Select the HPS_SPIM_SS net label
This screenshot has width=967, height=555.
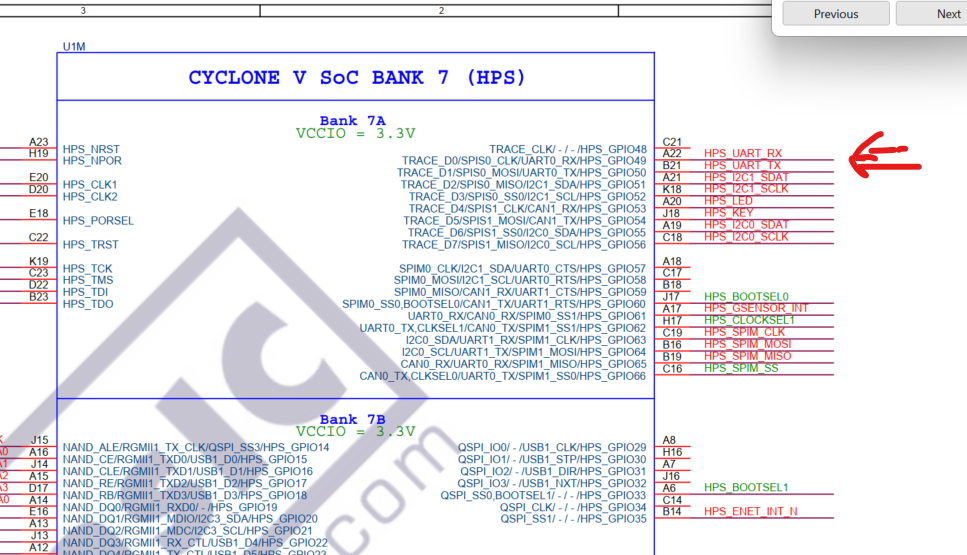741,369
